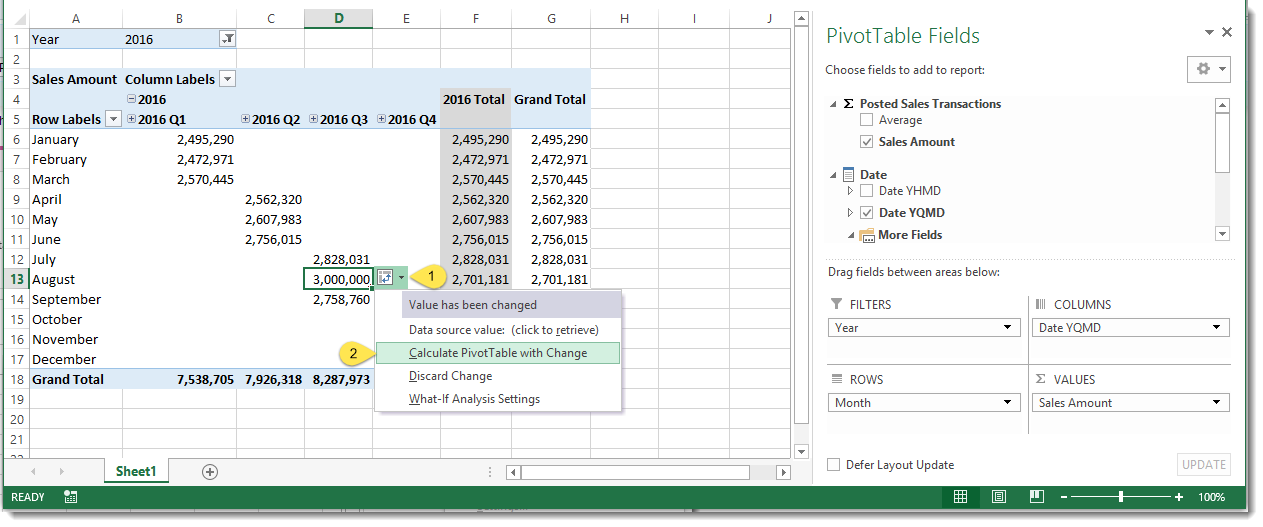Close the PivotTable Fields pane

click(1227, 32)
